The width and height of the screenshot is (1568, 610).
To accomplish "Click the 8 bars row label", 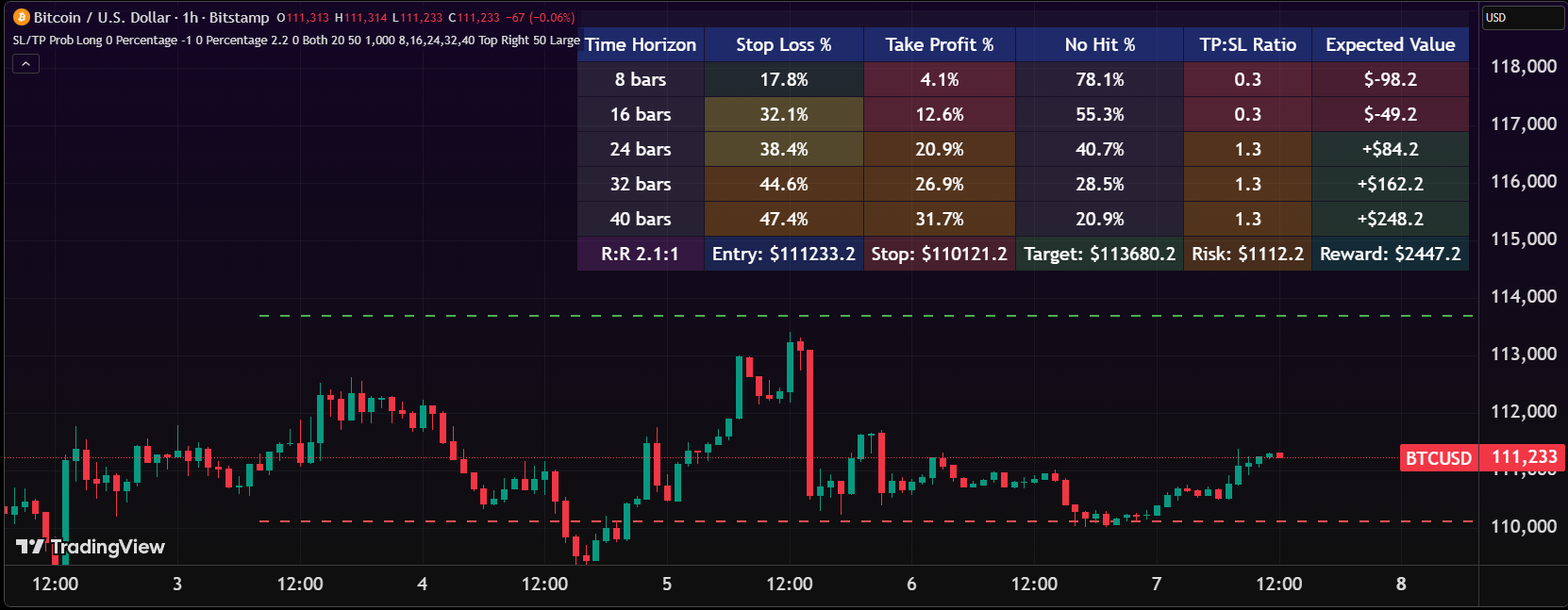I will point(641,79).
